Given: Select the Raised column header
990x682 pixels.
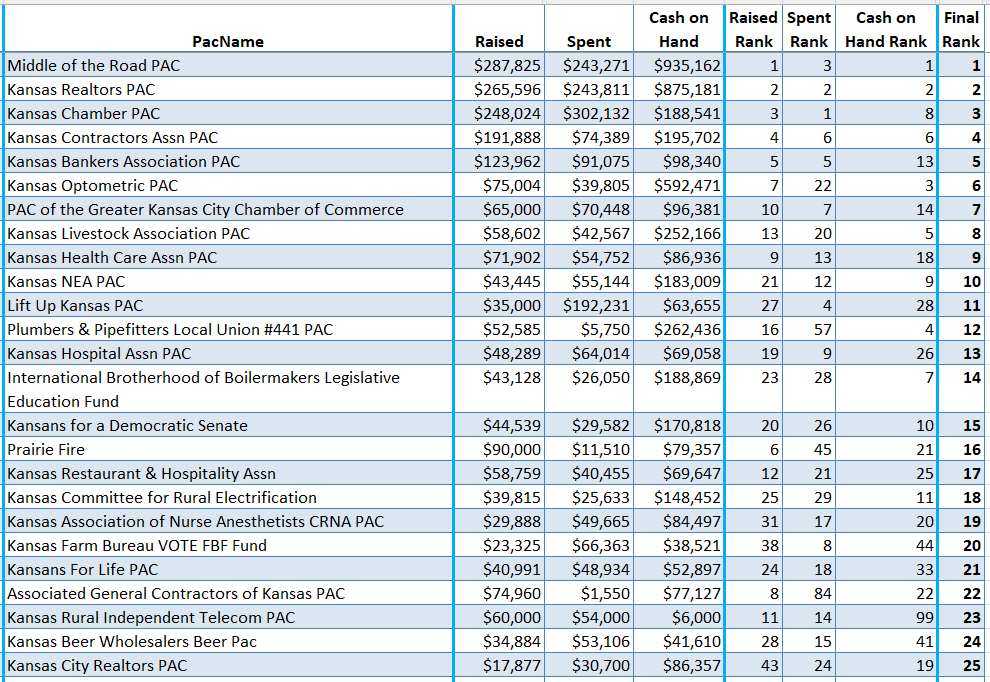Looking at the screenshot, I should pyautogui.click(x=499, y=29).
